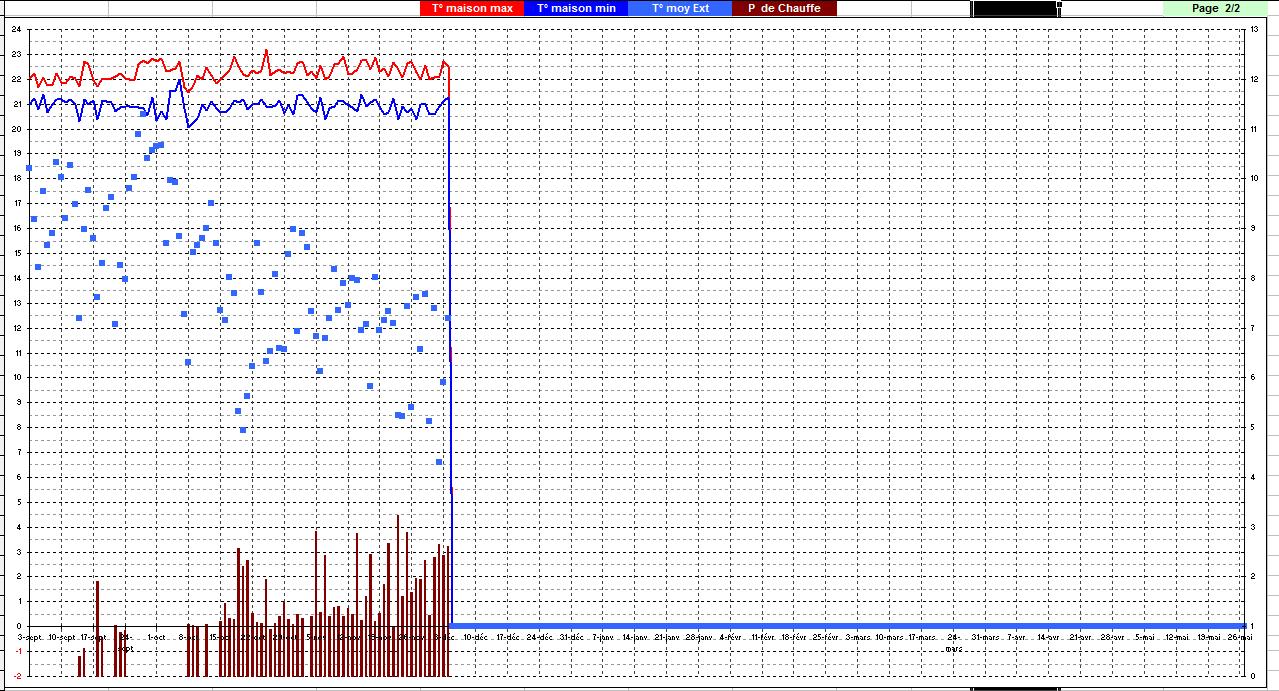Click the '28-janv' x-axis date label
1279x691 pixels.
pos(700,637)
